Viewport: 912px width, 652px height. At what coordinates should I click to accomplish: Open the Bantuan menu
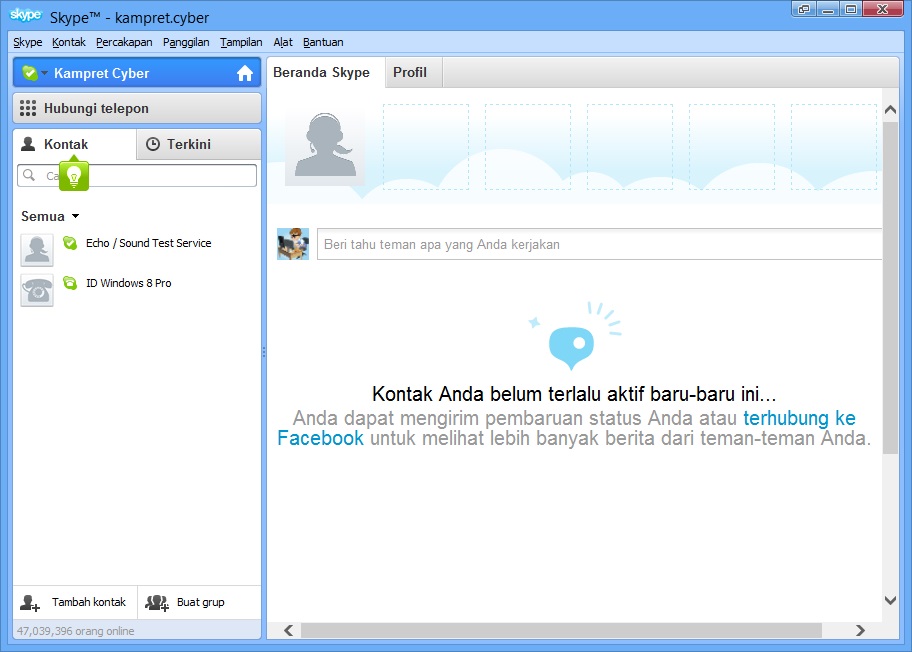(x=323, y=42)
